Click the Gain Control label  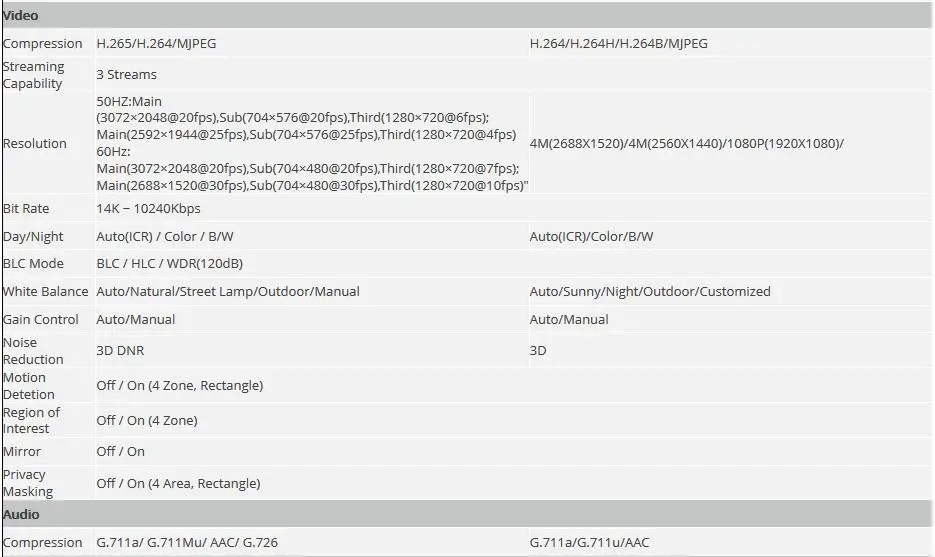(x=41, y=320)
